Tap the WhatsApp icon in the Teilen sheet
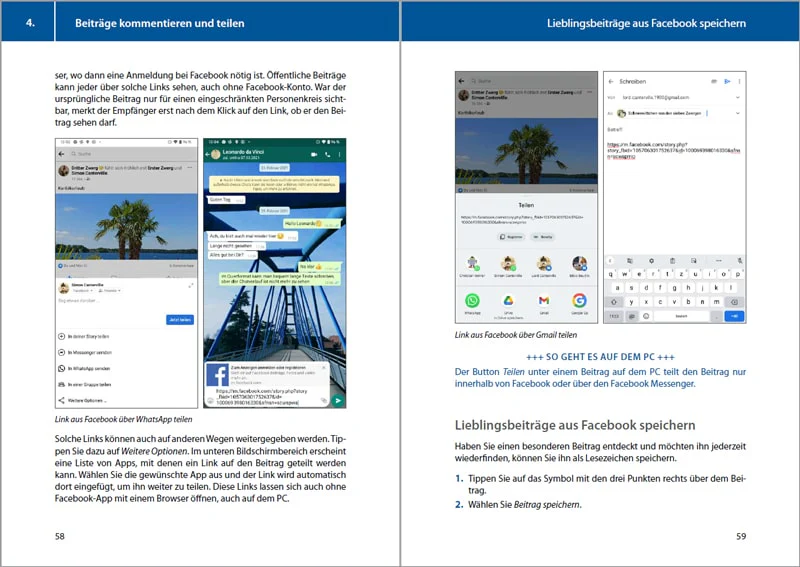The width and height of the screenshot is (800, 567). (472, 301)
